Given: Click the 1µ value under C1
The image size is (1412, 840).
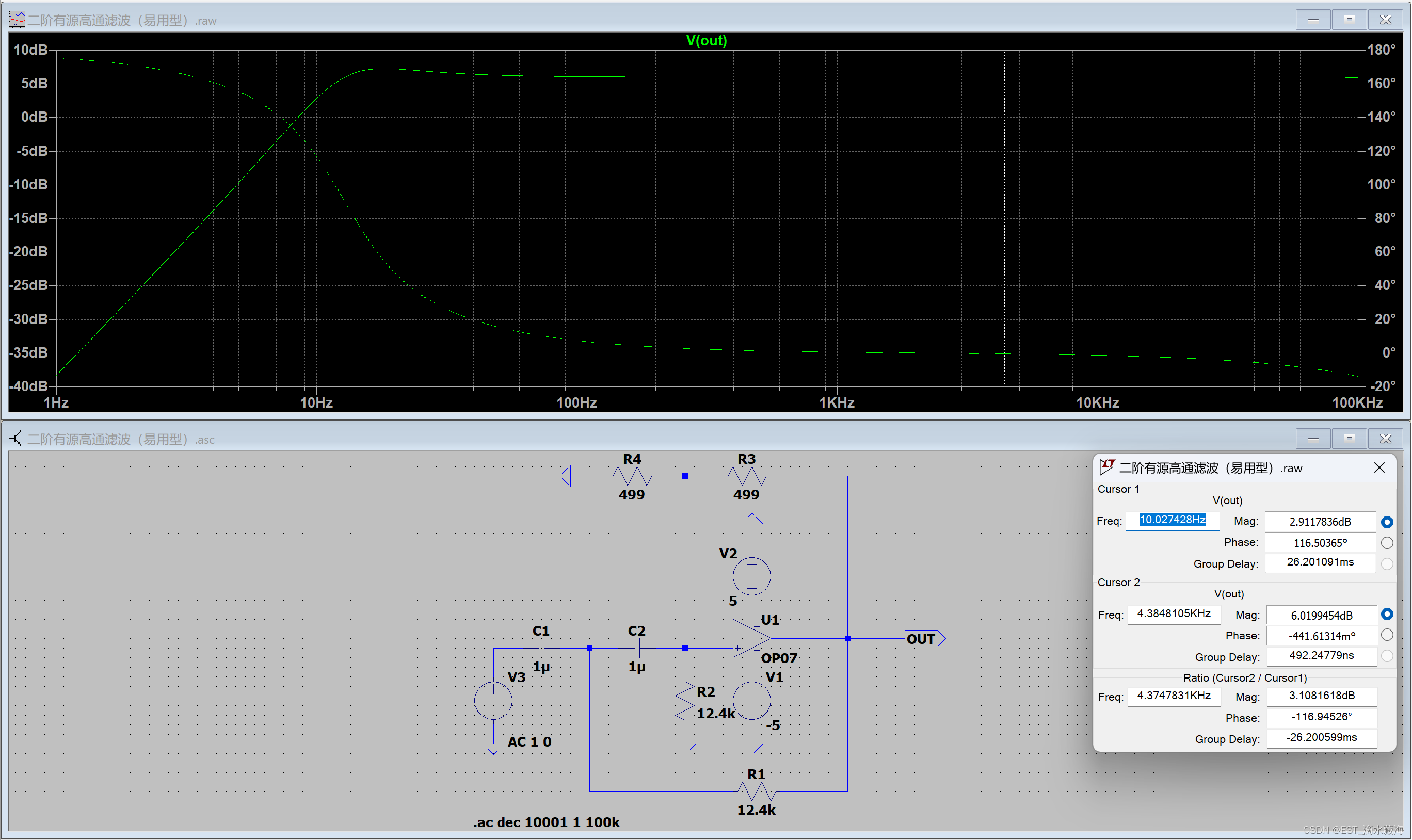Looking at the screenshot, I should (x=541, y=667).
